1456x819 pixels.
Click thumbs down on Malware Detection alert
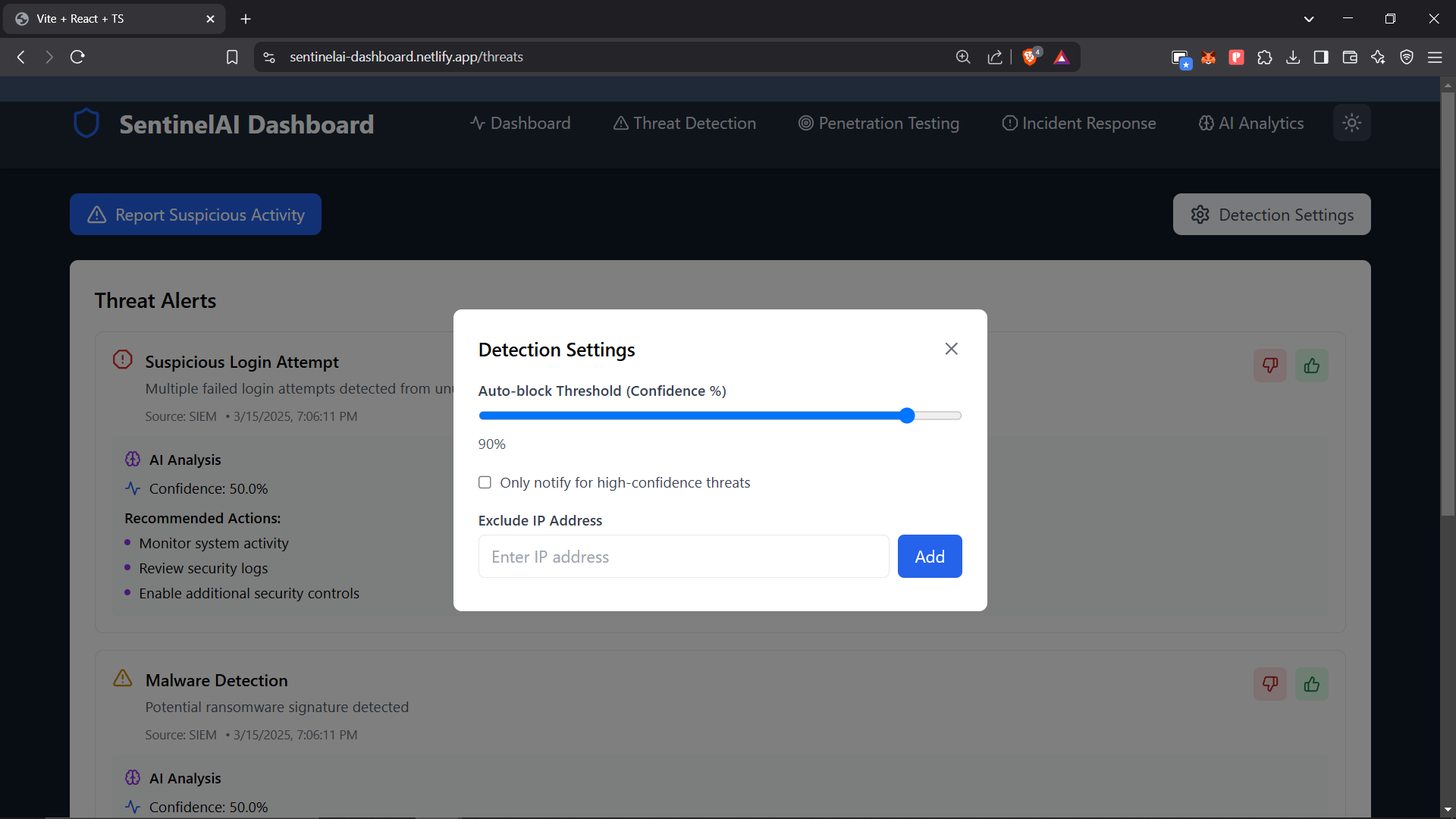point(1270,684)
